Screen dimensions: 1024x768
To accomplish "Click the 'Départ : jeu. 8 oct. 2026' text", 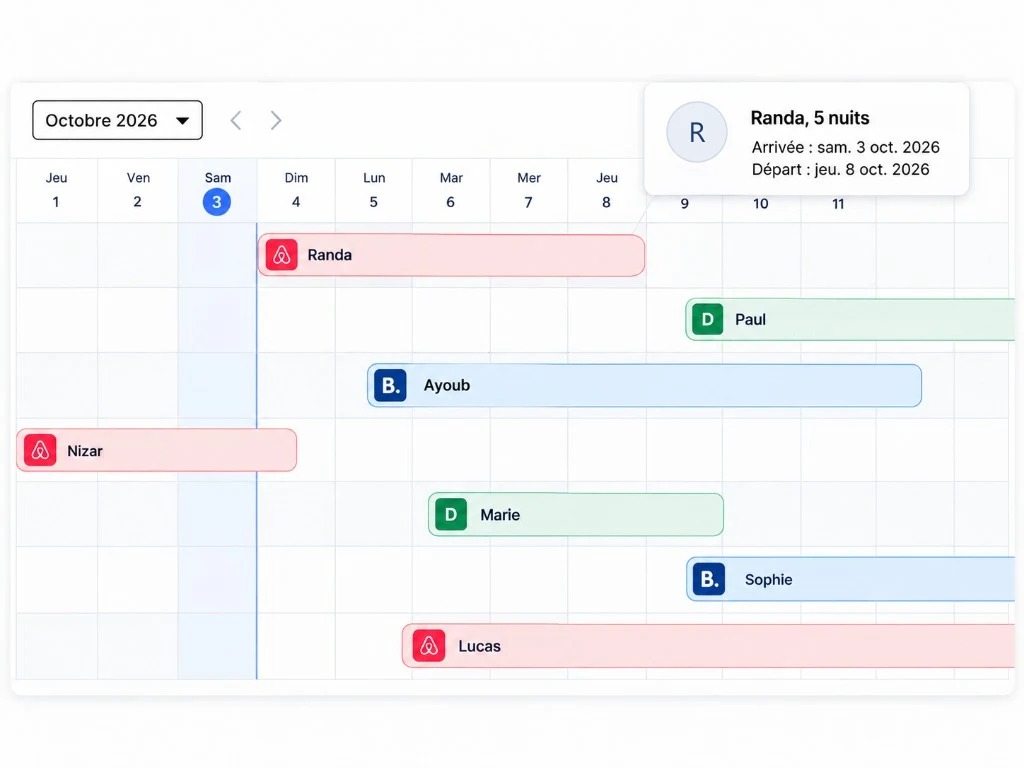I will click(x=840, y=169).
